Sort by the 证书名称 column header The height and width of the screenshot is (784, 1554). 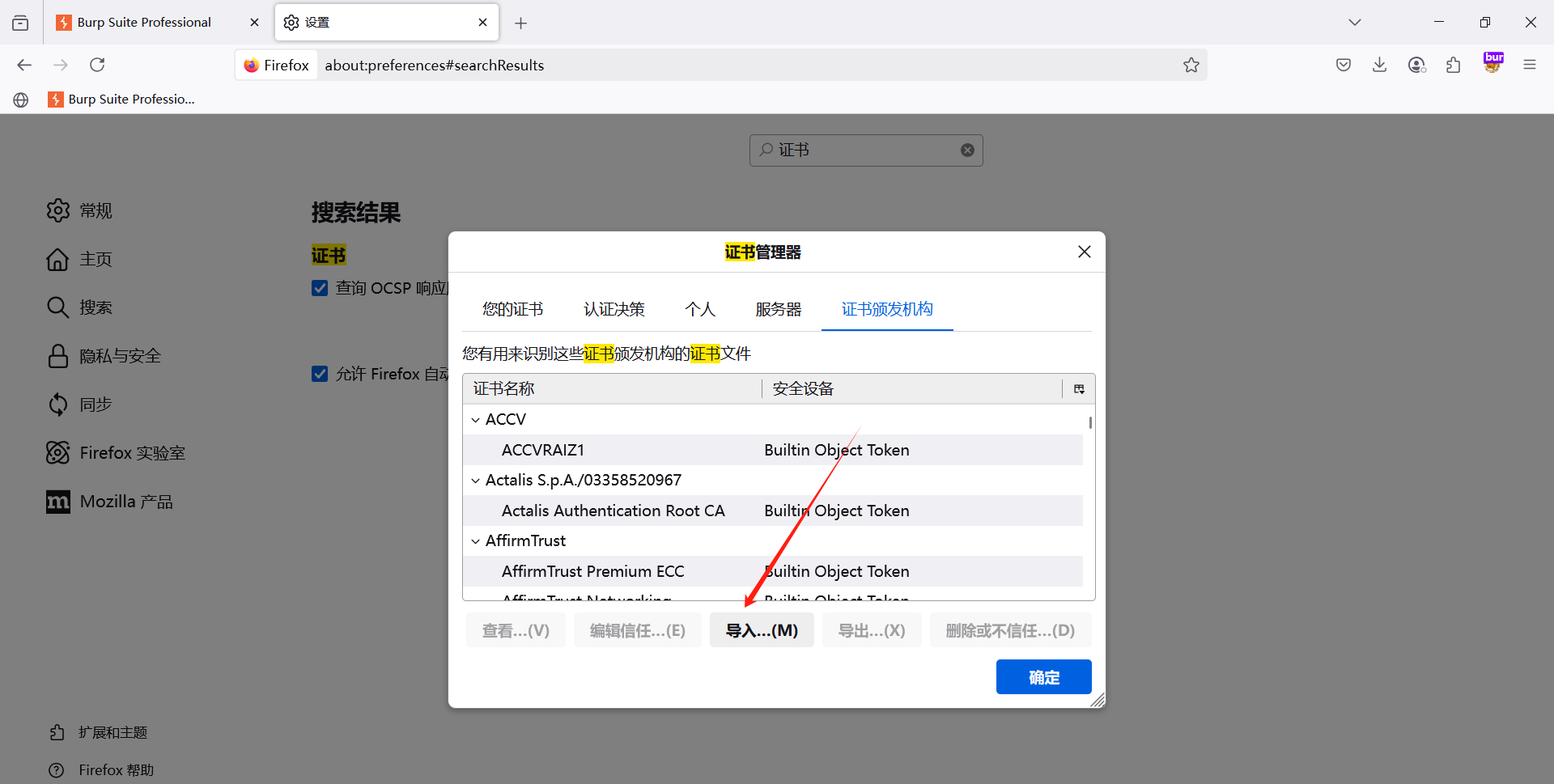point(613,389)
